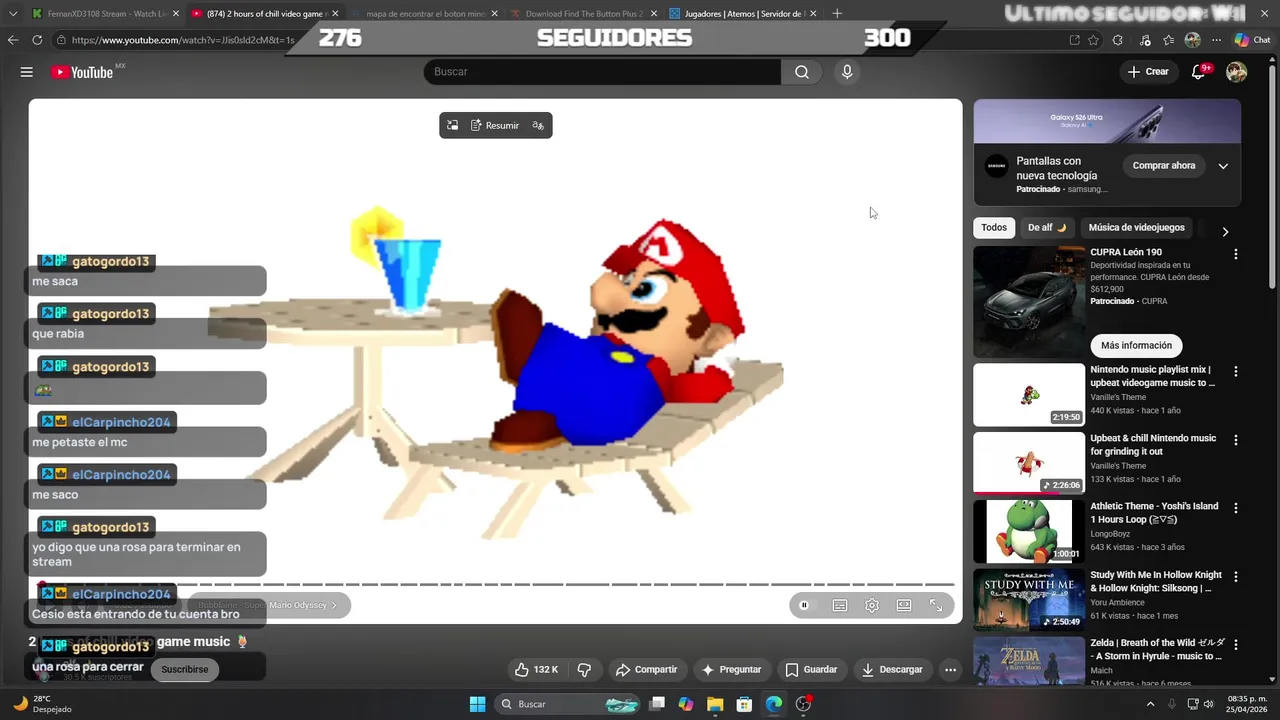This screenshot has height=720, width=1280.
Task: Select the De alf filter chip
Action: [x=1047, y=227]
